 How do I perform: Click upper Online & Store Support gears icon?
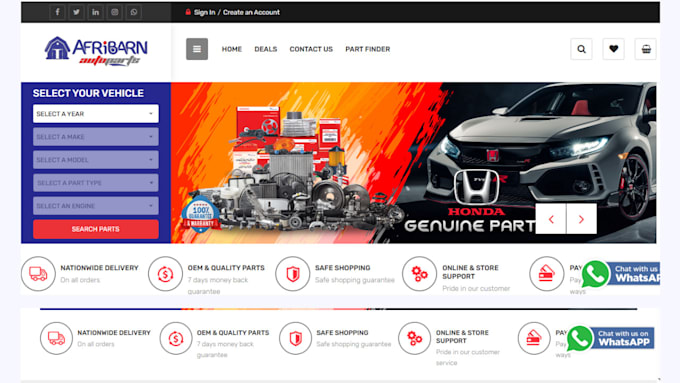coord(419,274)
